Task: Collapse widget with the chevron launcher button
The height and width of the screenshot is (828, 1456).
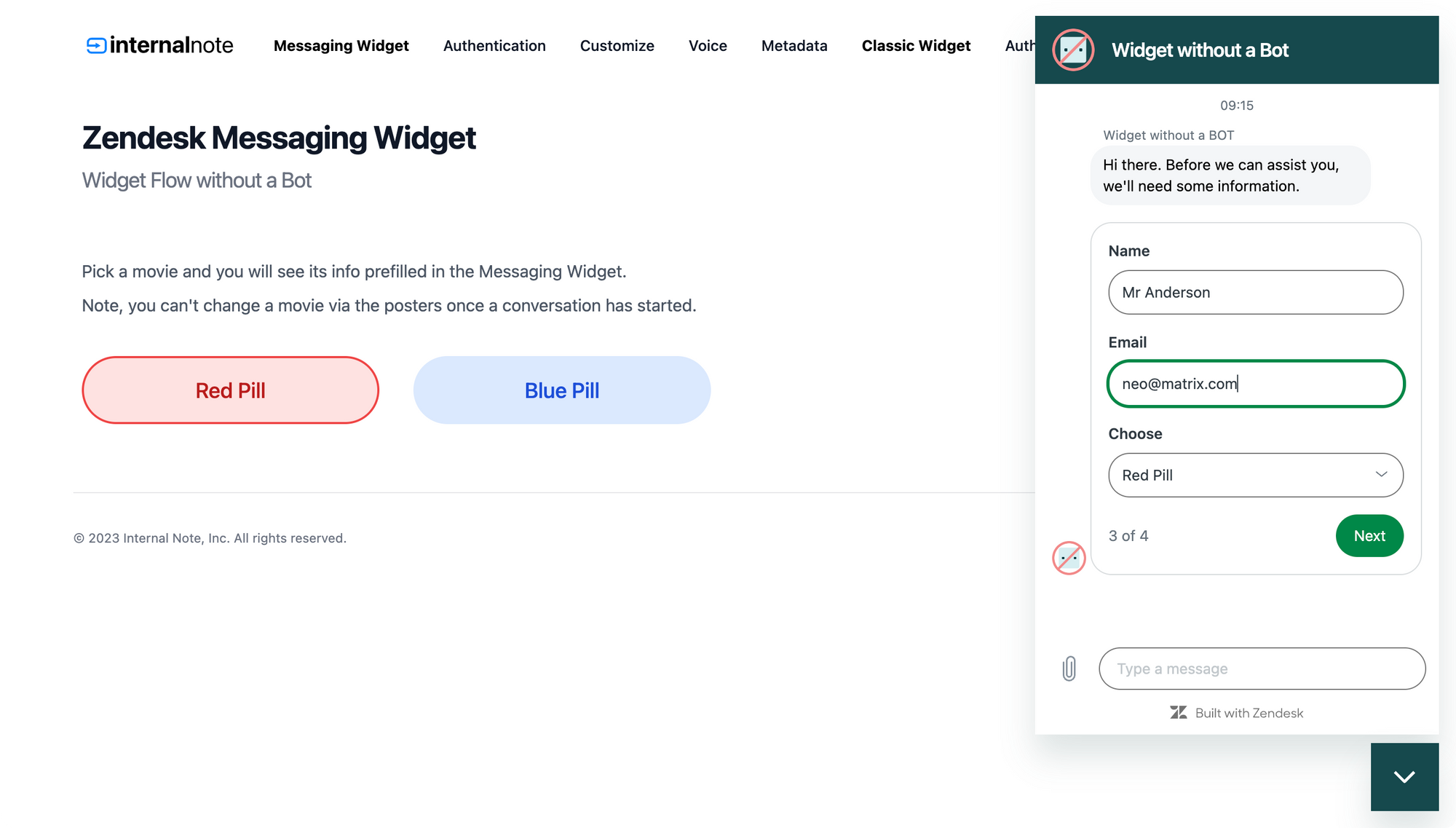Action: 1404,776
